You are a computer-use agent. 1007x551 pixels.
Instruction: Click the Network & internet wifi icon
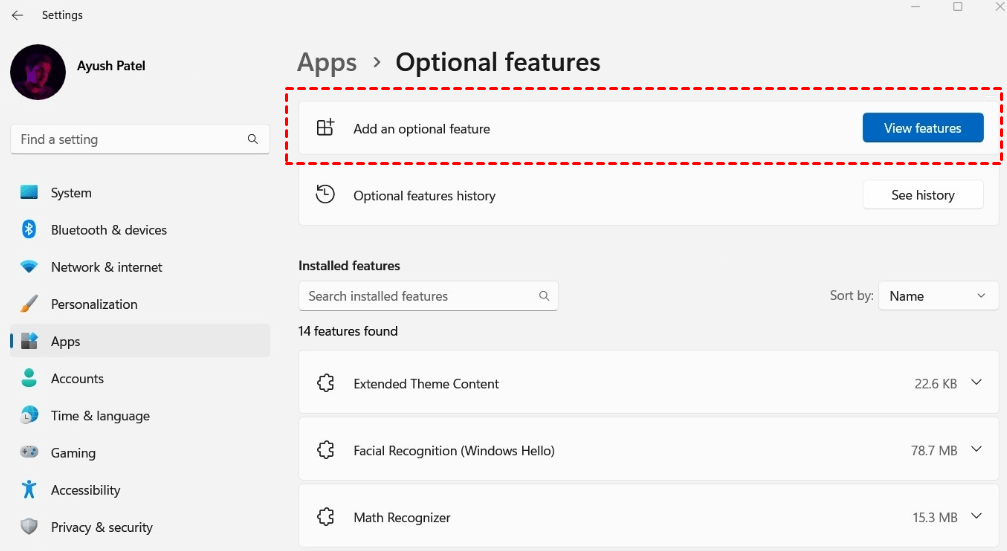[x=29, y=267]
